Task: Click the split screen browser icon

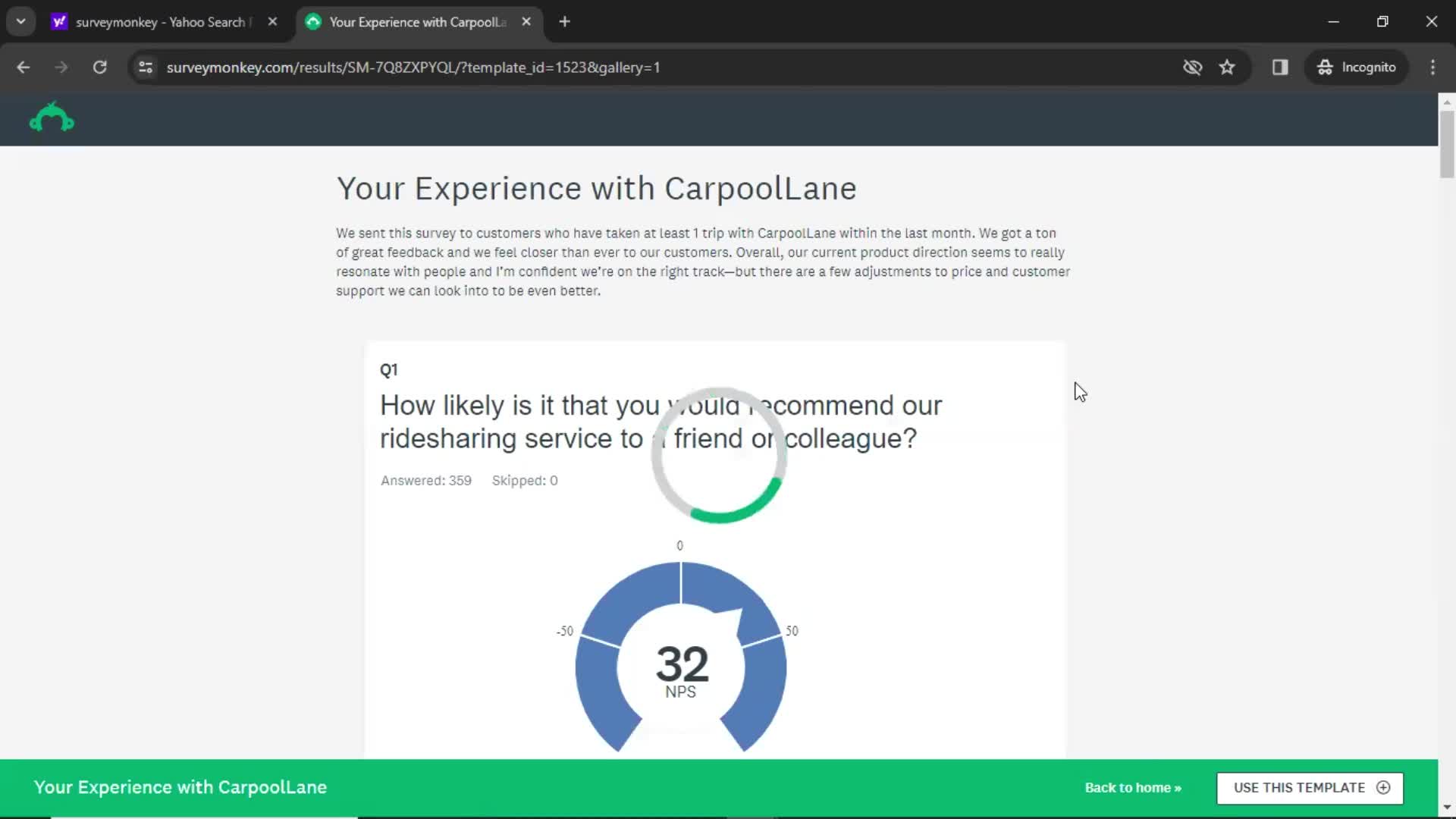Action: (x=1281, y=67)
